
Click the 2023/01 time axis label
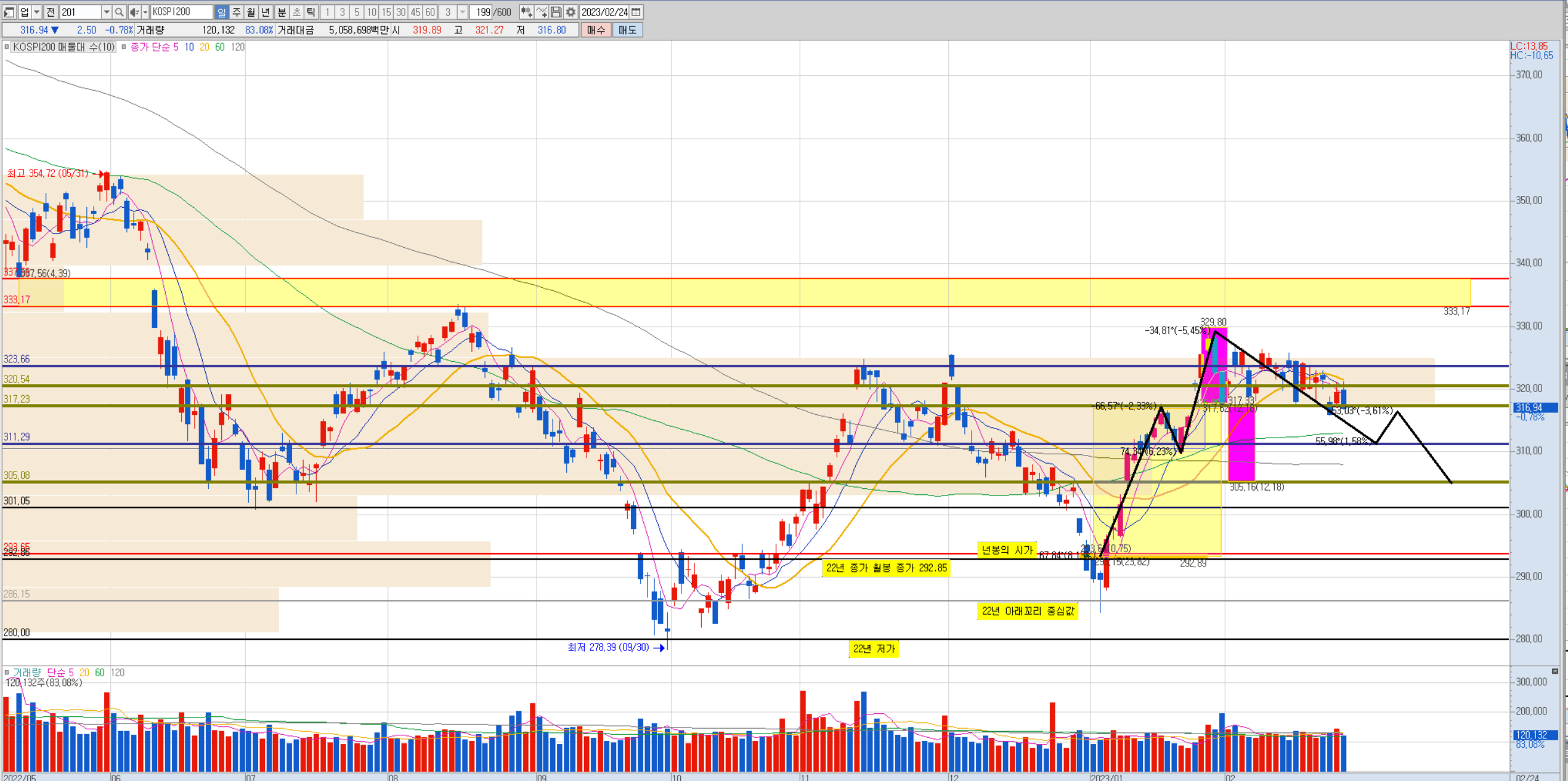coord(1107,777)
